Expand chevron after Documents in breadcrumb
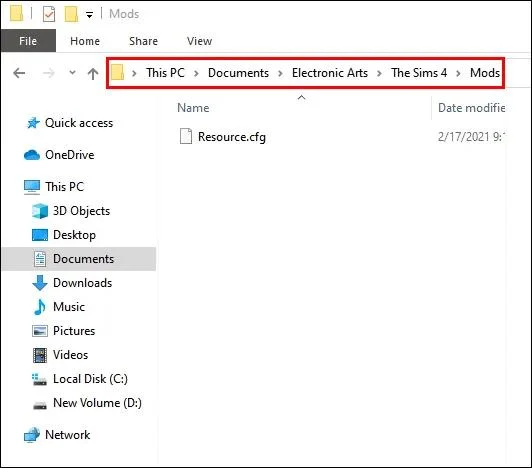The image size is (532, 468). (x=280, y=73)
